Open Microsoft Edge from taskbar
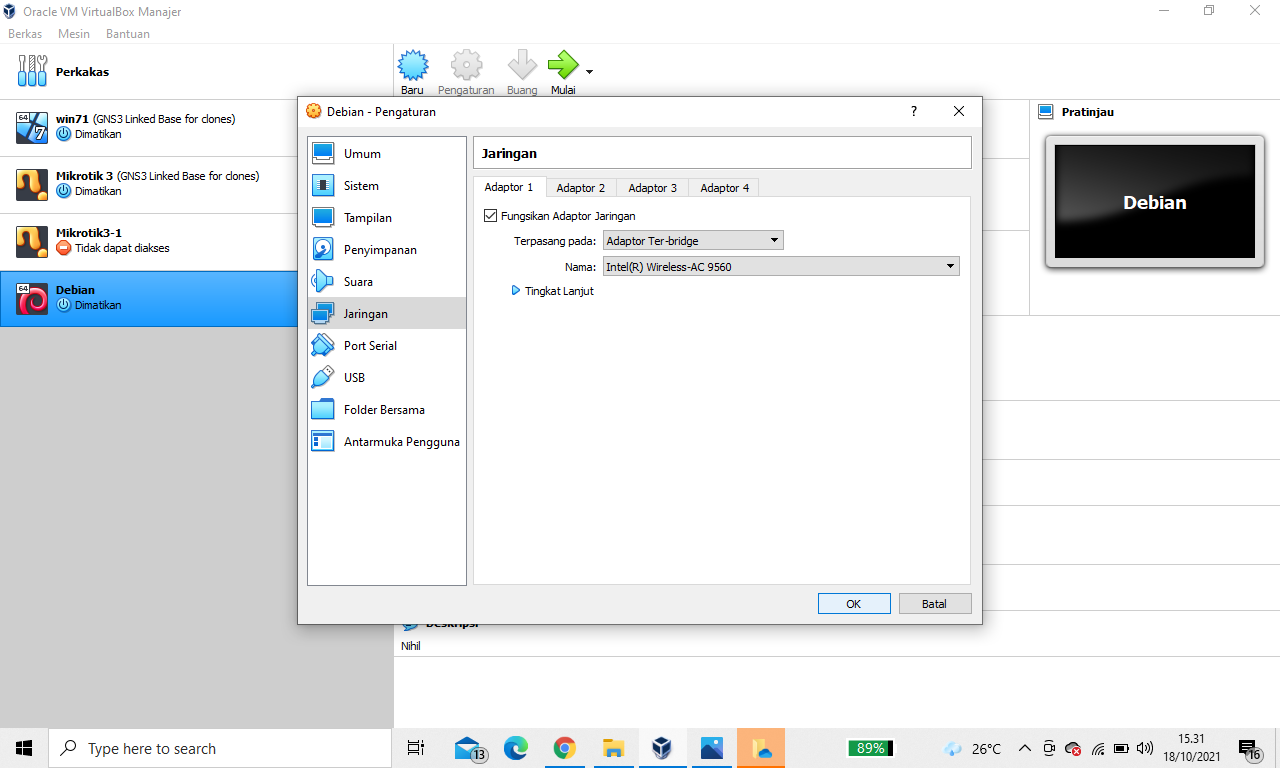Image resolution: width=1280 pixels, height=768 pixels. coord(516,748)
